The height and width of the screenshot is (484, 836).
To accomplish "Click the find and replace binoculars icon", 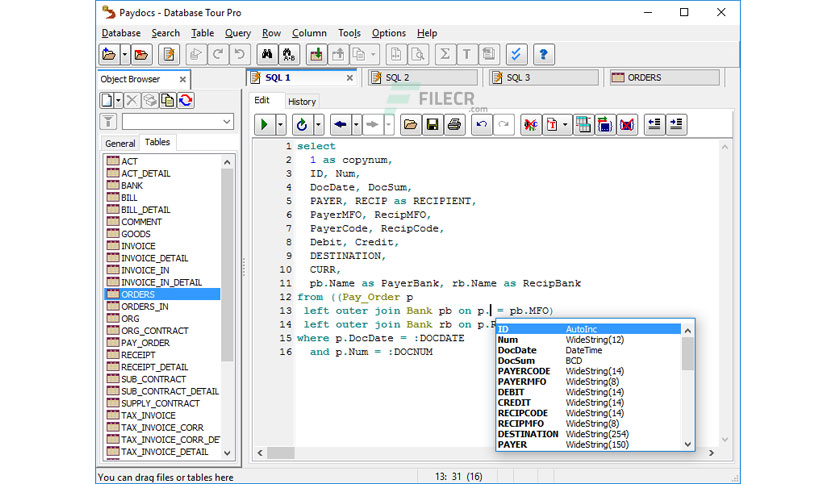I will click(288, 54).
